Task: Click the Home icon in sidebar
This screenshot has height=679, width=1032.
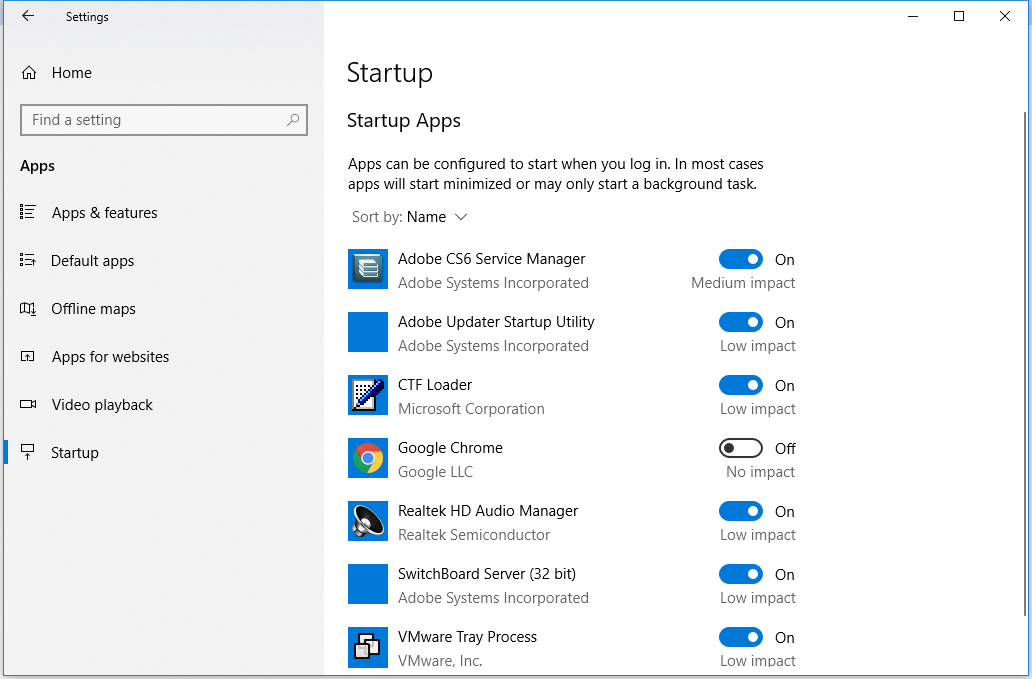Action: pyautogui.click(x=29, y=73)
